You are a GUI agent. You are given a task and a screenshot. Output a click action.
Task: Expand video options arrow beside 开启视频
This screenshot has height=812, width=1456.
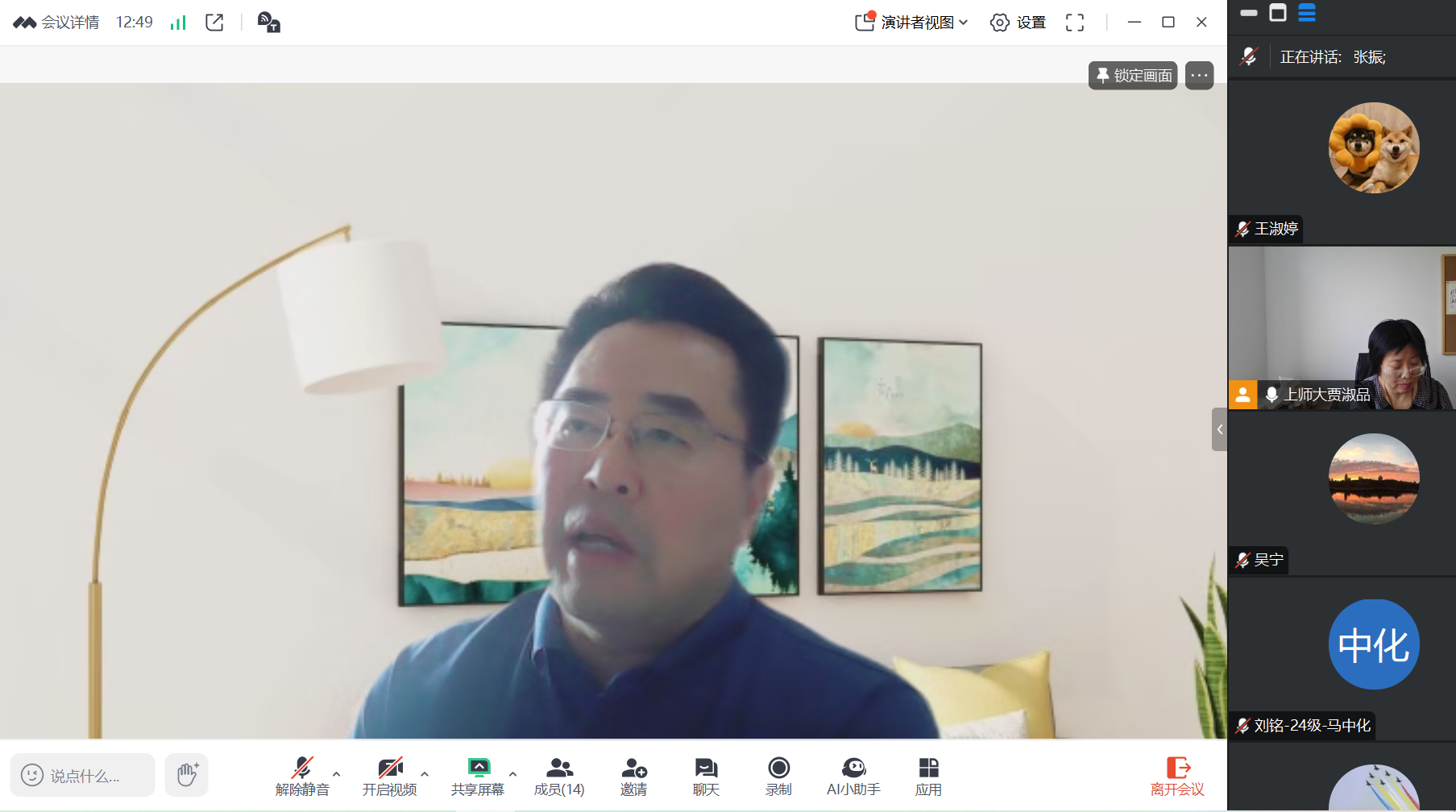tap(425, 774)
